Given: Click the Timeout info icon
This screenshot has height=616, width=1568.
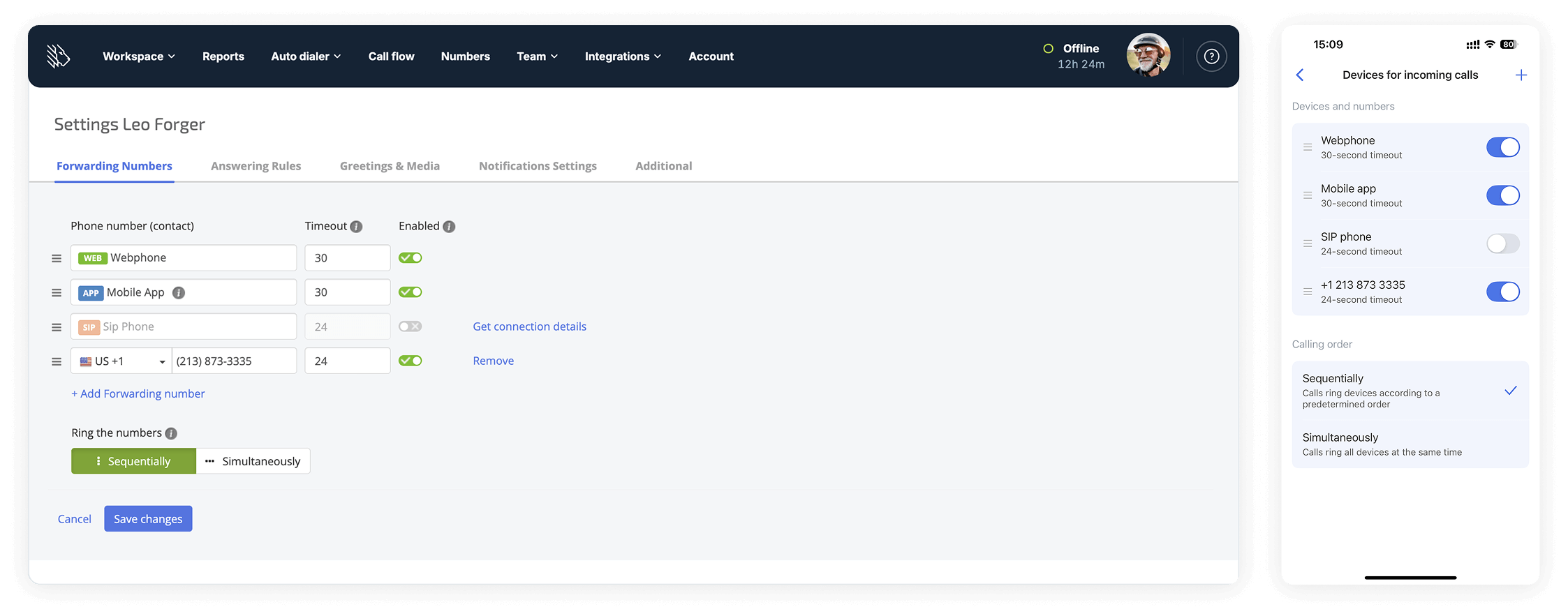Looking at the screenshot, I should click(356, 227).
